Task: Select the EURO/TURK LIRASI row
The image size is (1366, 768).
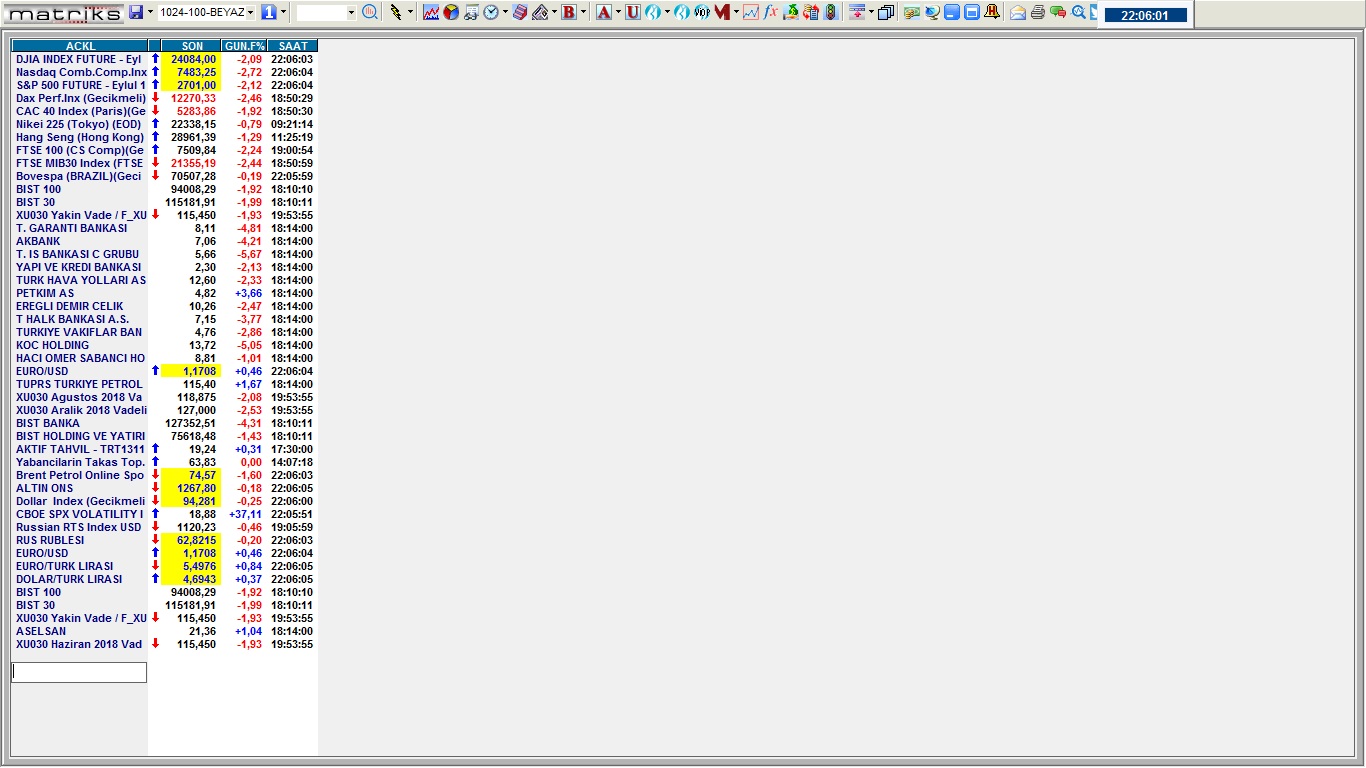Action: click(x=165, y=566)
